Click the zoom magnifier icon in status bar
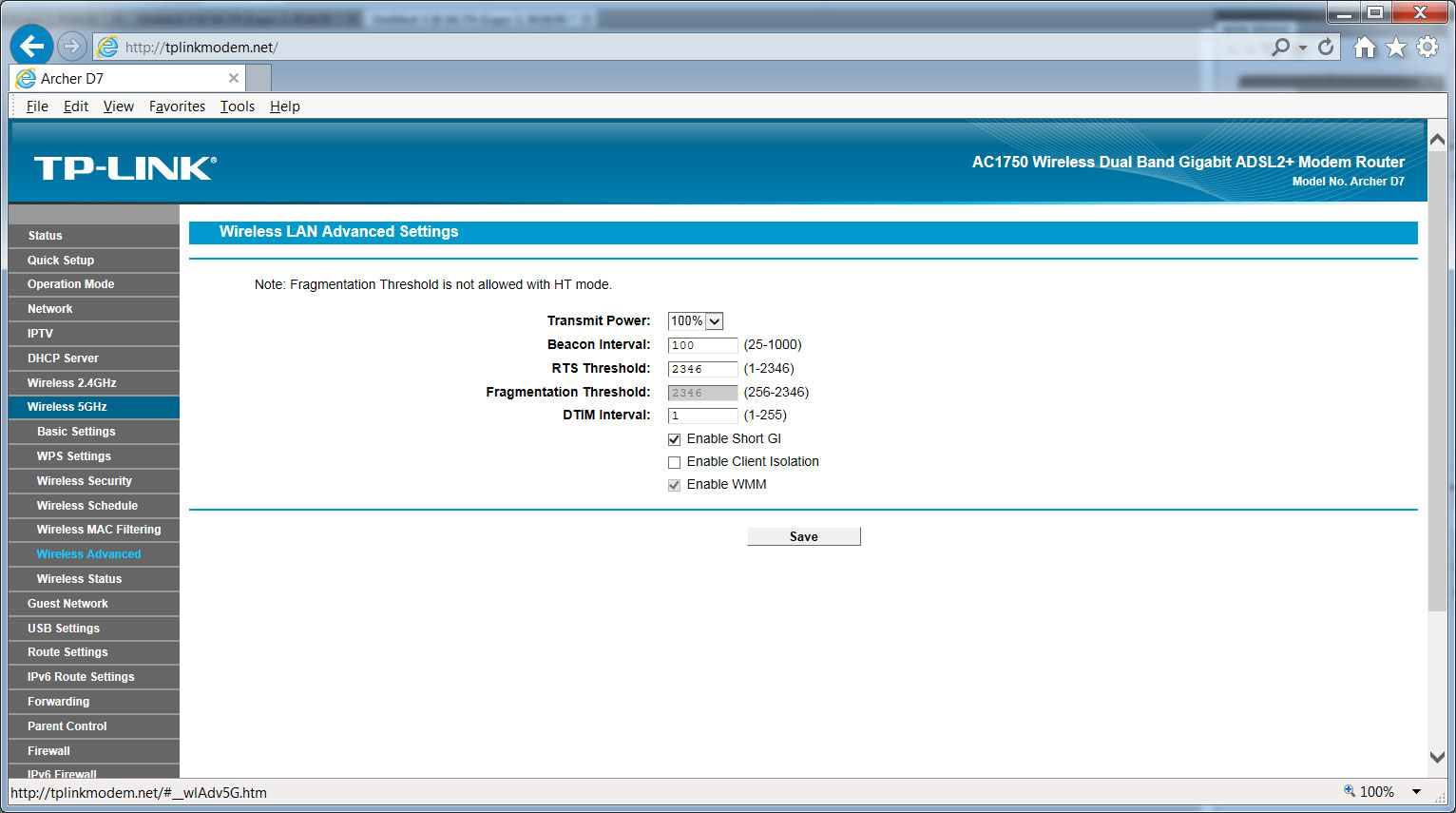Image resolution: width=1456 pixels, height=813 pixels. [x=1350, y=791]
